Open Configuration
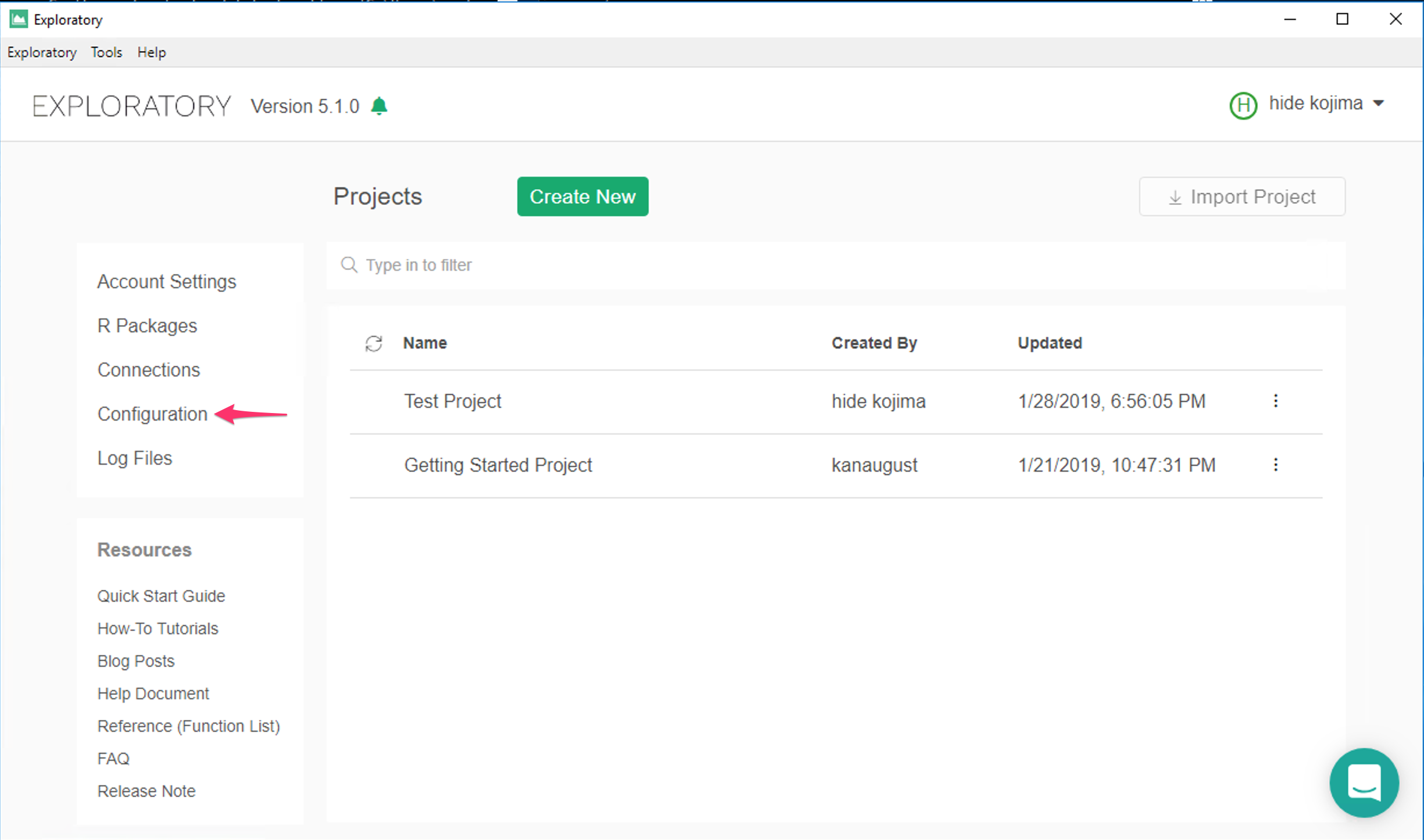This screenshot has width=1424, height=840. [x=152, y=414]
